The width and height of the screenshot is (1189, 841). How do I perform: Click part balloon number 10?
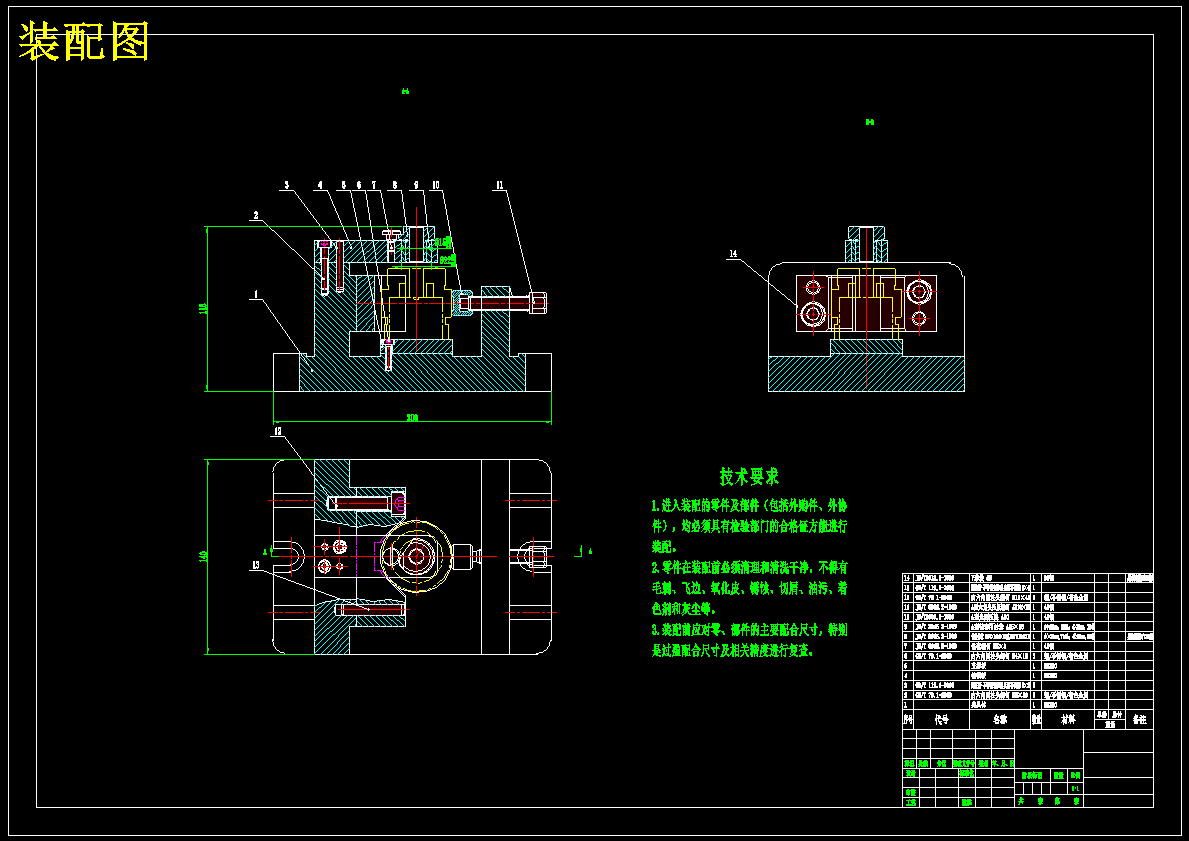coord(436,184)
